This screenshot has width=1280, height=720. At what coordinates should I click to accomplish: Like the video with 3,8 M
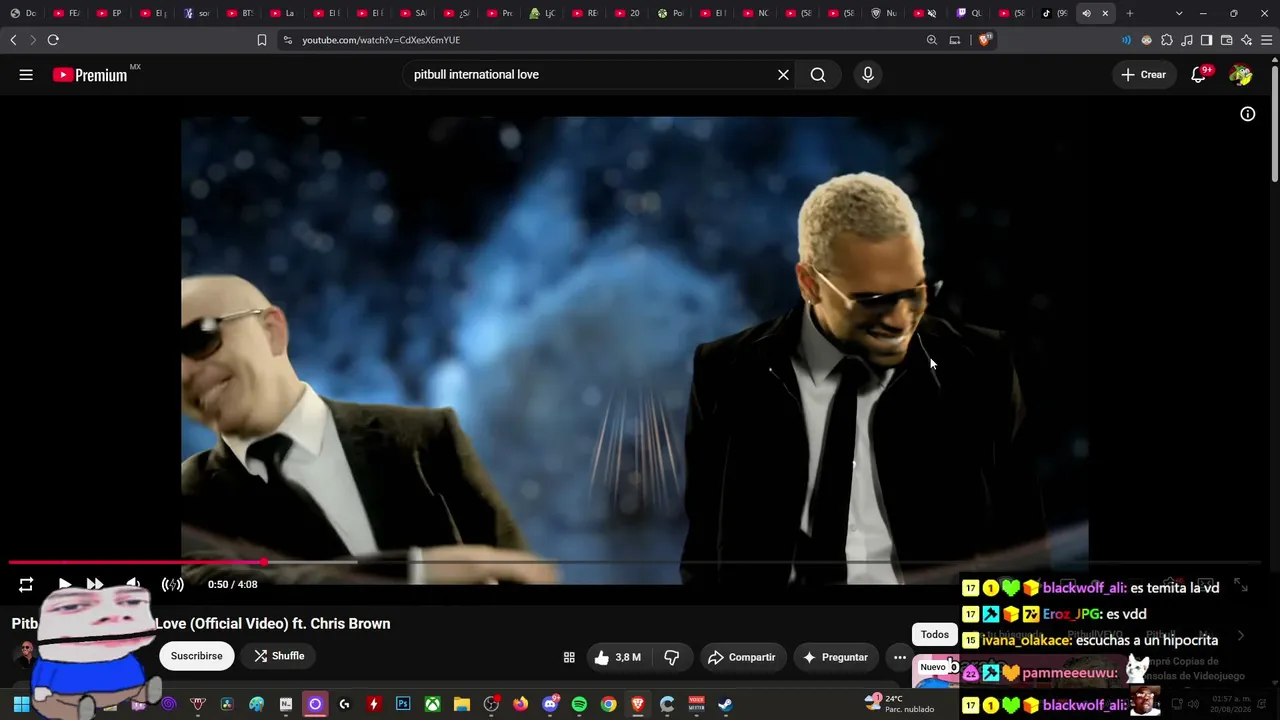pyautogui.click(x=616, y=657)
